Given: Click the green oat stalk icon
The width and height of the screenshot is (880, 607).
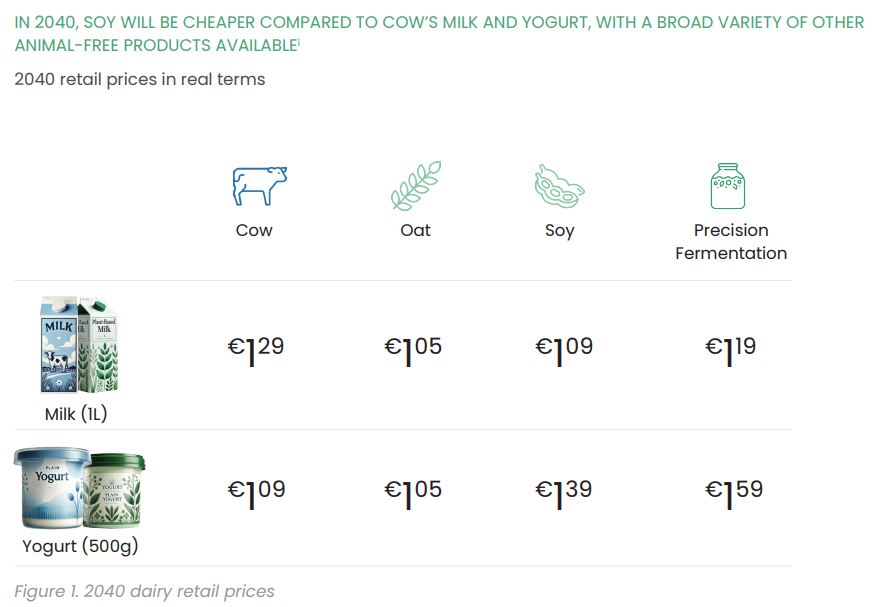Looking at the screenshot, I should point(416,186).
